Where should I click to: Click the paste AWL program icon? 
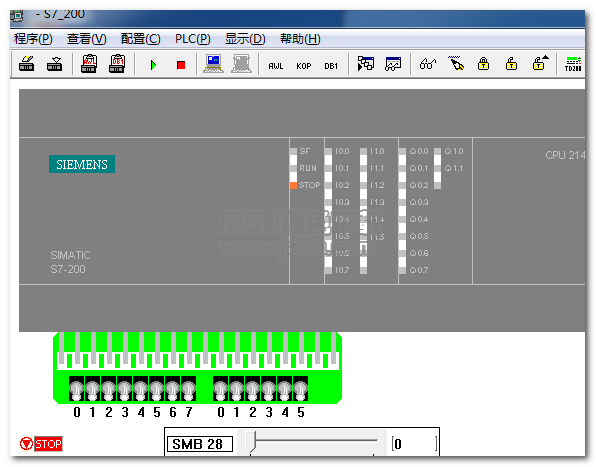click(x=89, y=64)
